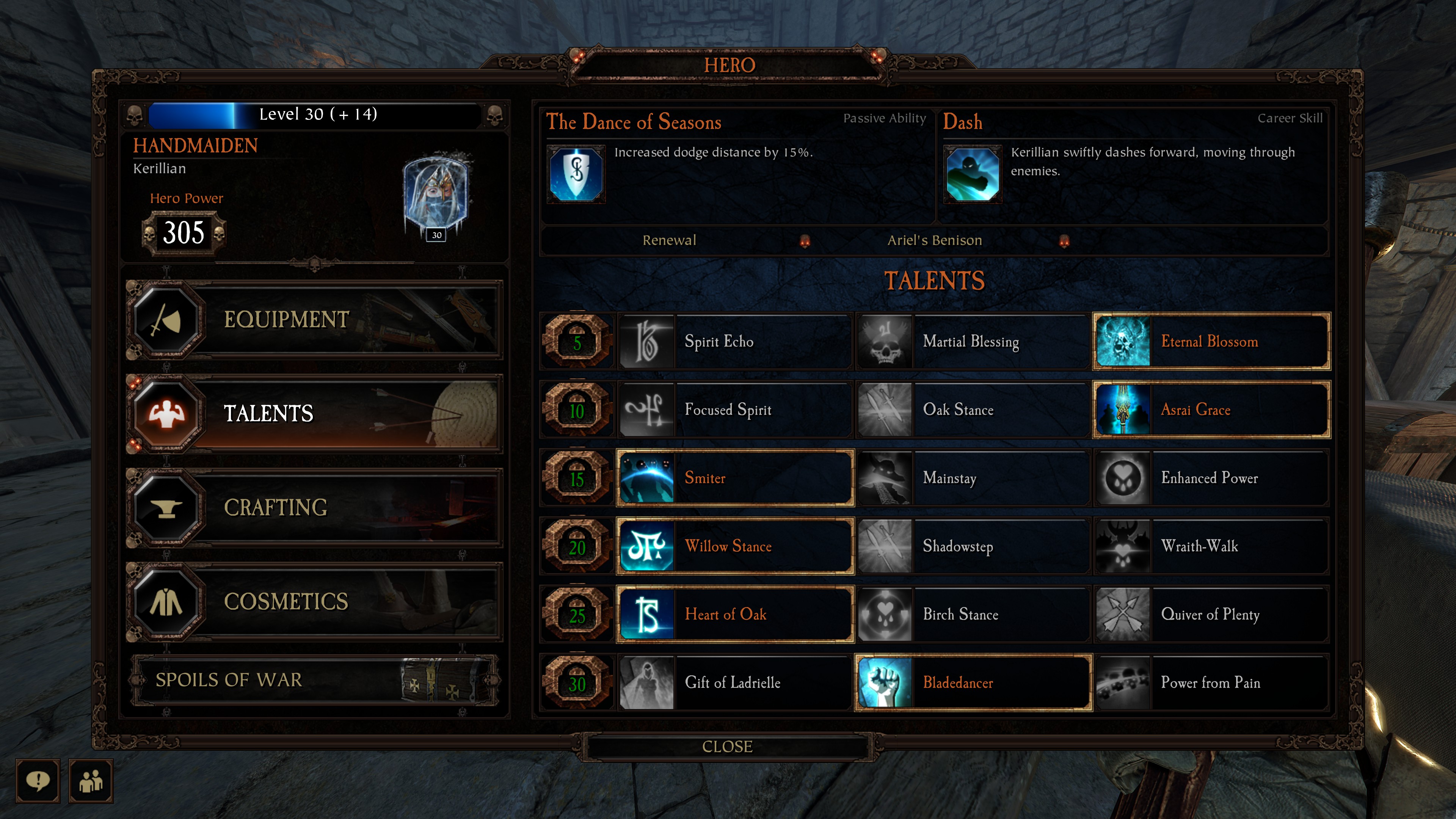Click the Quiver of Plenty arrows icon
Screen dimensions: 1456x819
point(1122,614)
